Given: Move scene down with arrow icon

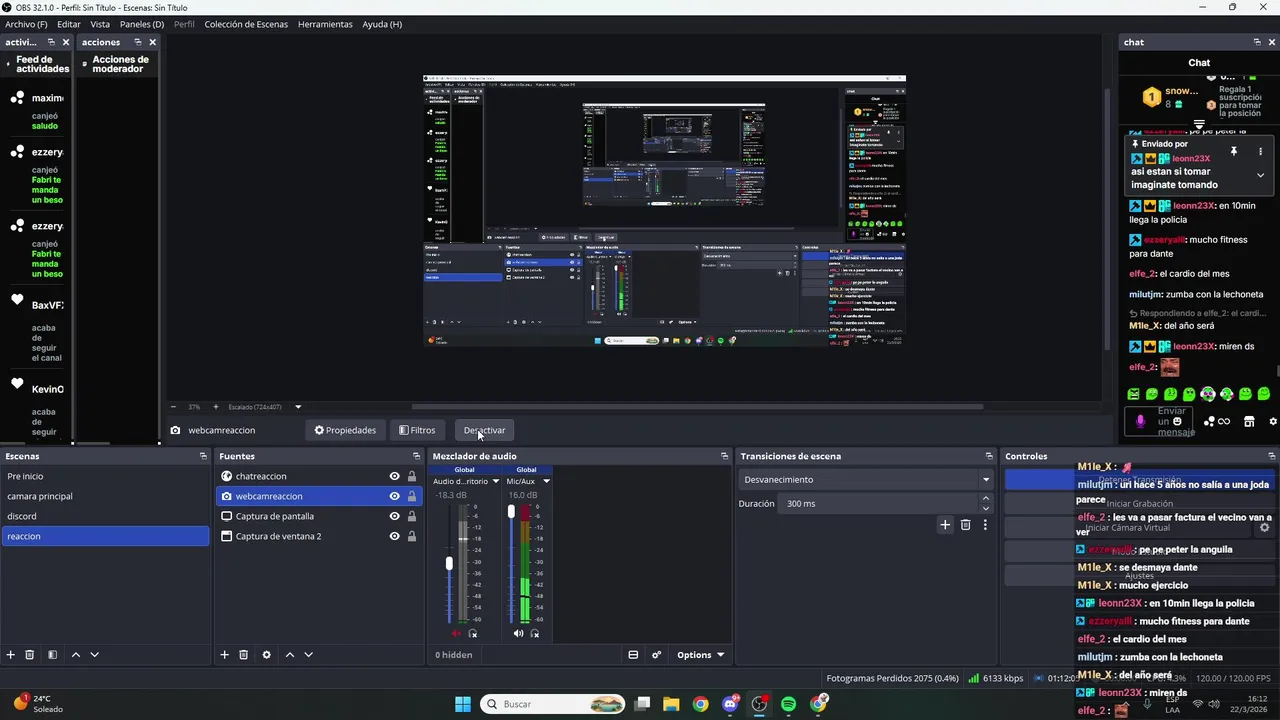Looking at the screenshot, I should 94,655.
